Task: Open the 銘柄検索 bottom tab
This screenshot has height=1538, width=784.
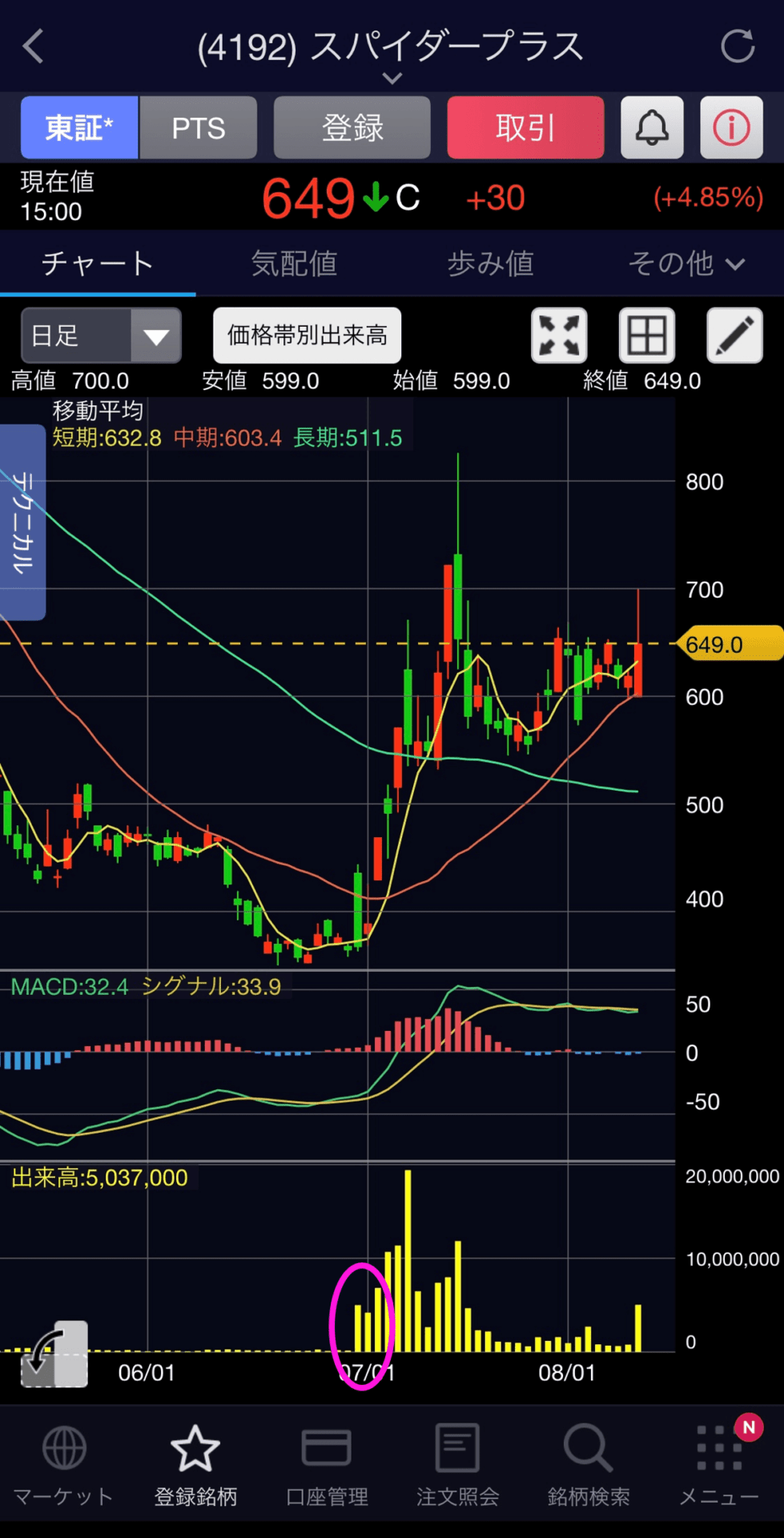Action: [x=589, y=1466]
